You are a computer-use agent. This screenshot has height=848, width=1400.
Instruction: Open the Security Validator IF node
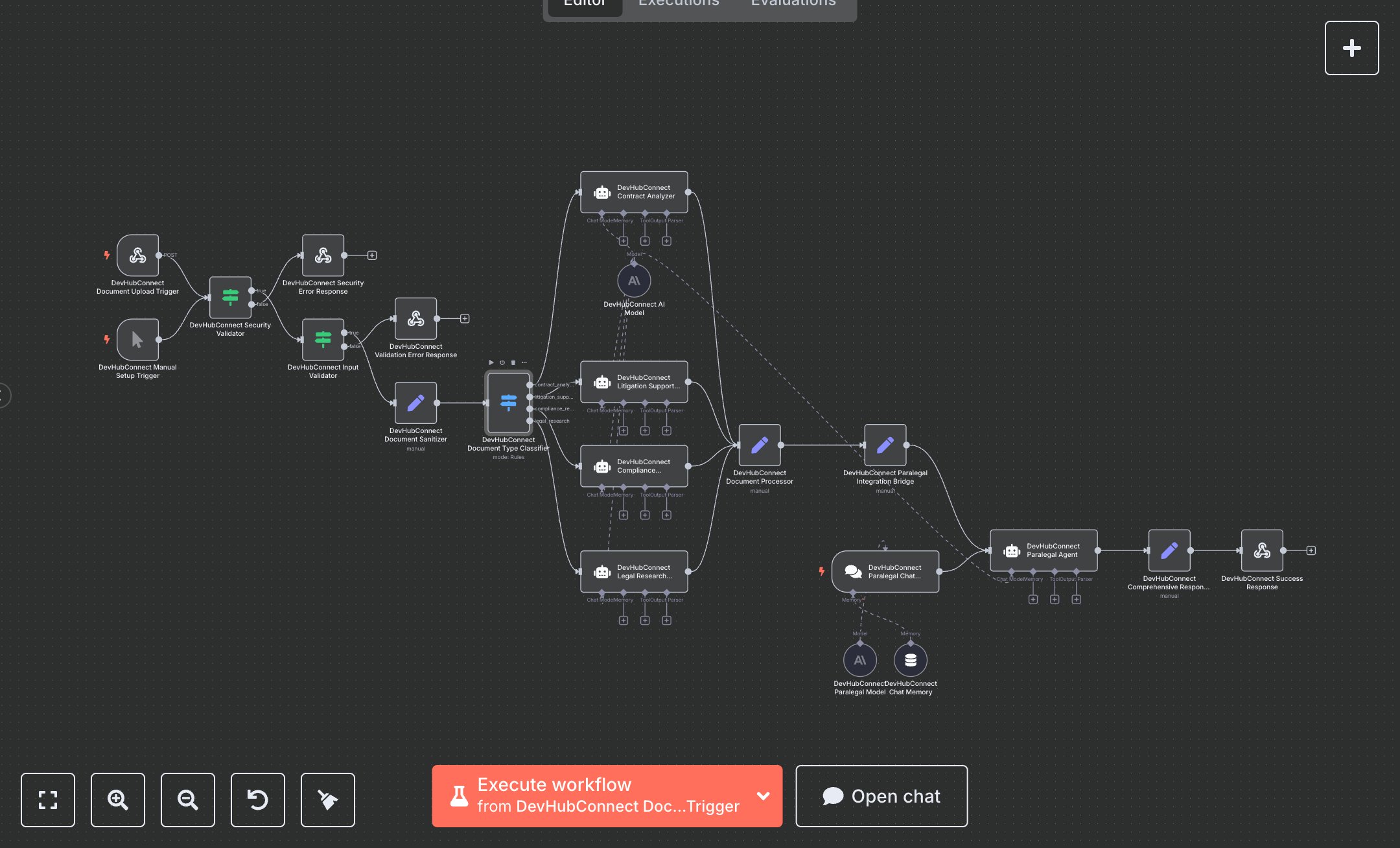point(230,298)
